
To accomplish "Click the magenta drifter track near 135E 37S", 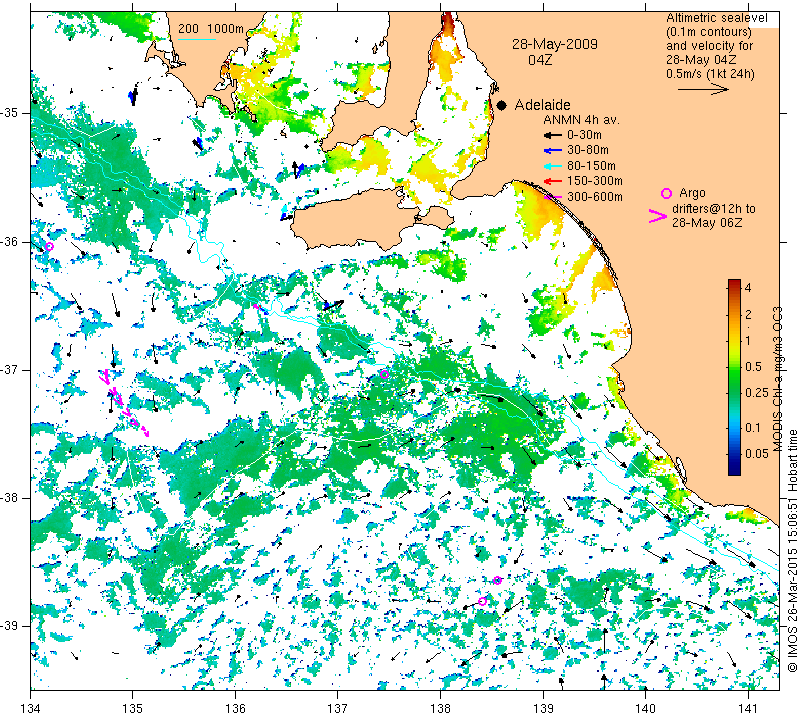I will pos(124,403).
